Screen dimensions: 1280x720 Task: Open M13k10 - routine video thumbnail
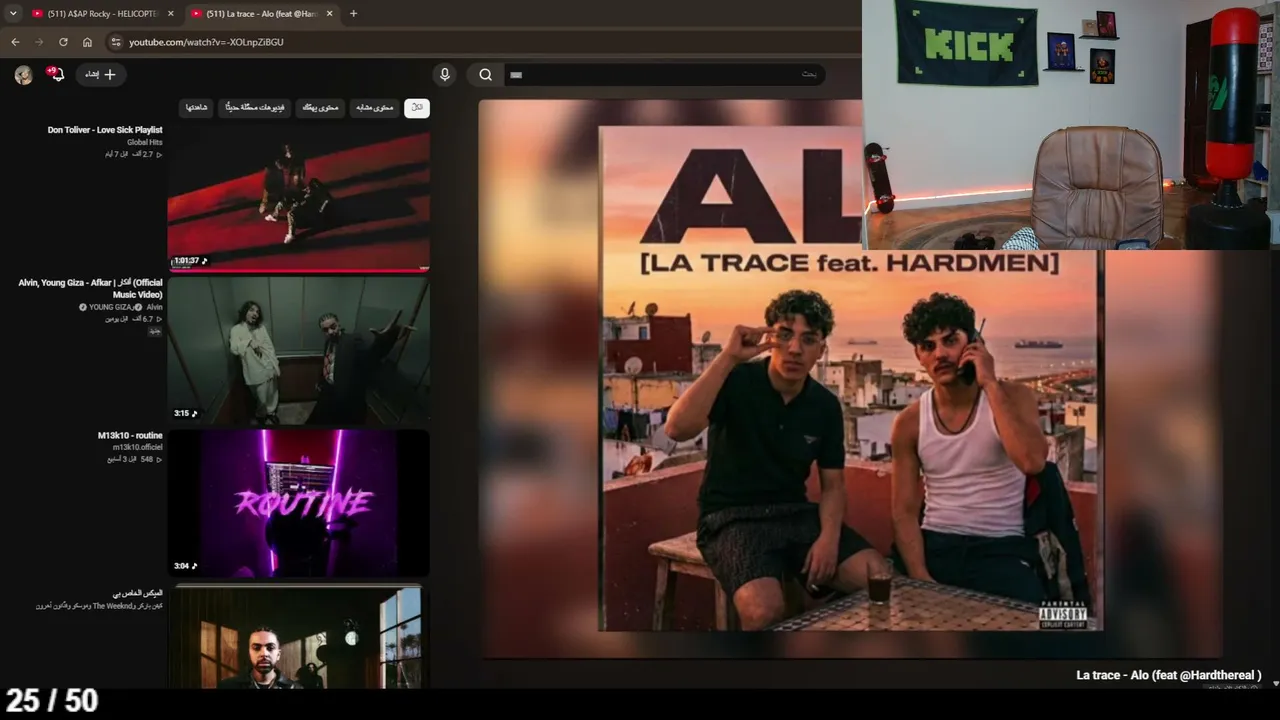pyautogui.click(x=299, y=503)
